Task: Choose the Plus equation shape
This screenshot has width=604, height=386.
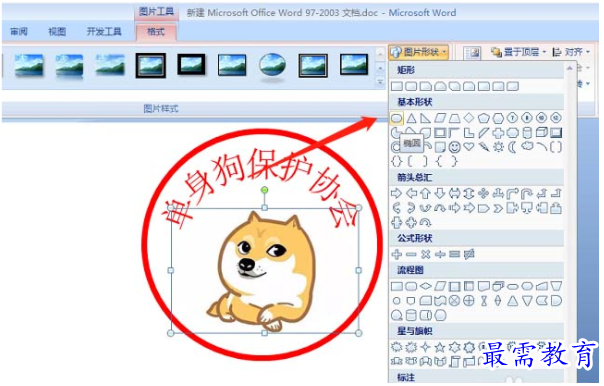Action: [397, 254]
